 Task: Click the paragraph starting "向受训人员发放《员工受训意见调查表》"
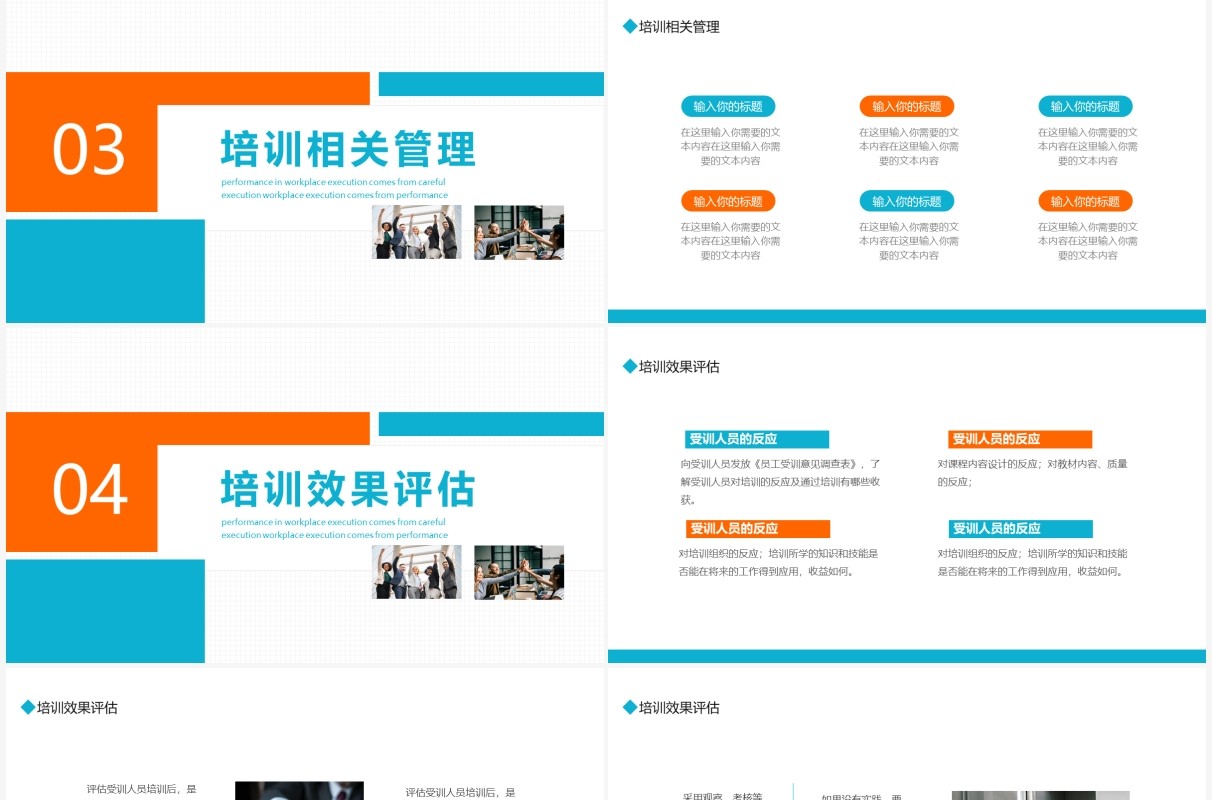(780, 482)
